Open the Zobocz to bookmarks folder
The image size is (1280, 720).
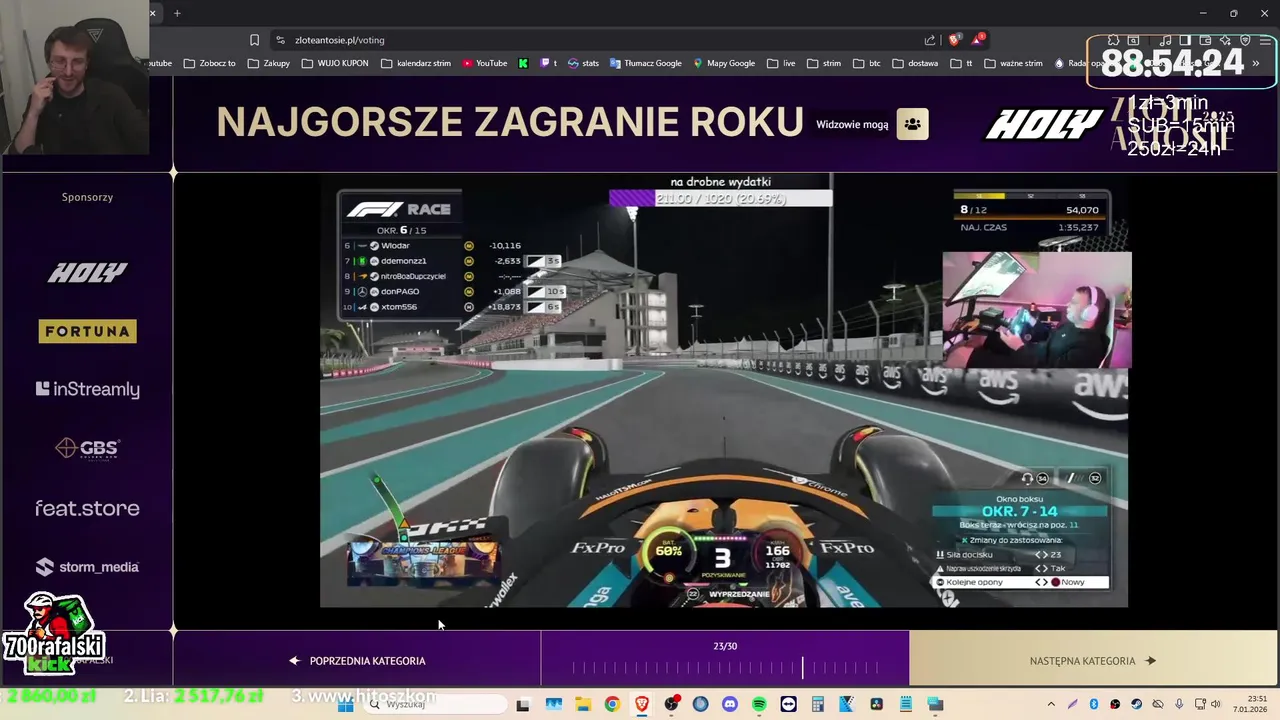pyautogui.click(x=209, y=63)
